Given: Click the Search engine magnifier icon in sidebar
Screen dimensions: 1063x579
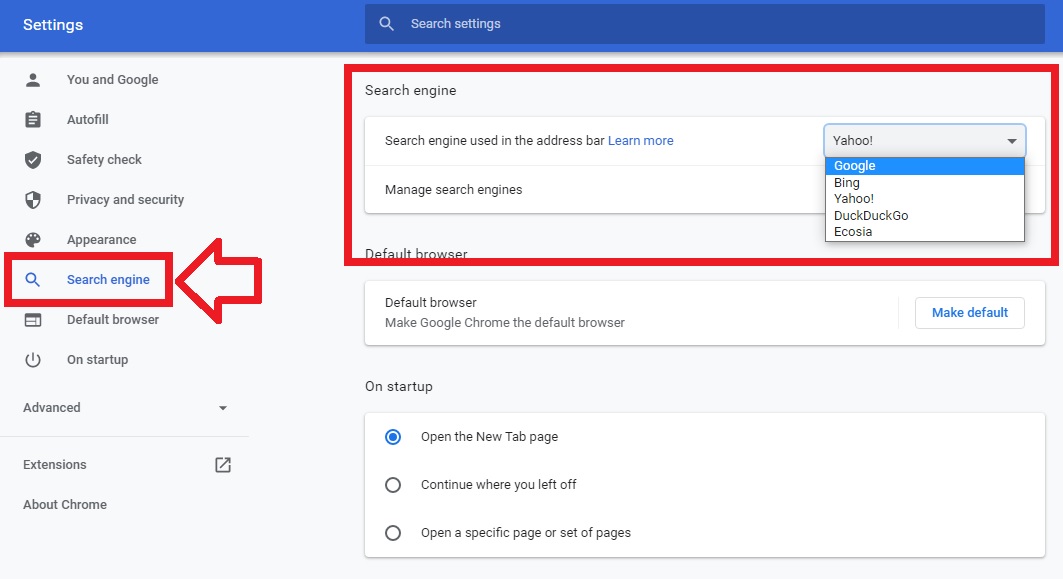Looking at the screenshot, I should 33,279.
